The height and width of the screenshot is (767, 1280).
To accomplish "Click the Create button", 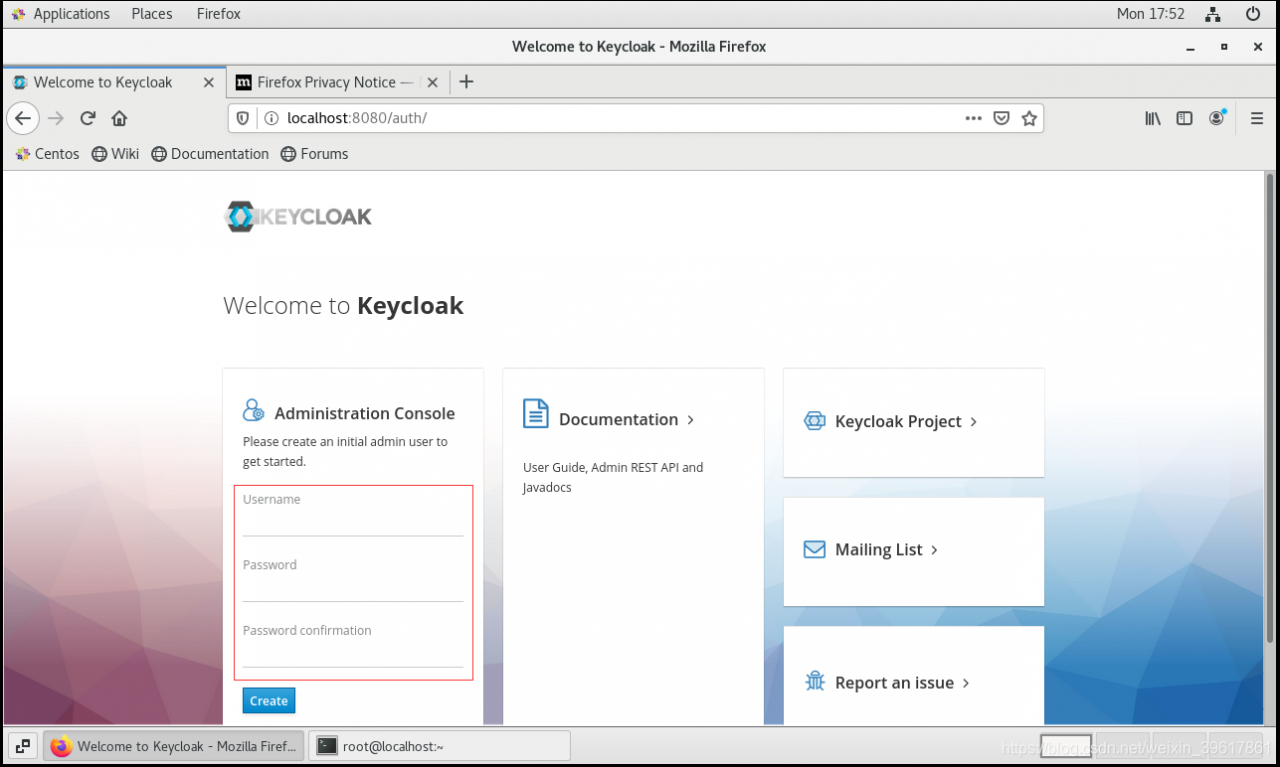I will click(269, 701).
